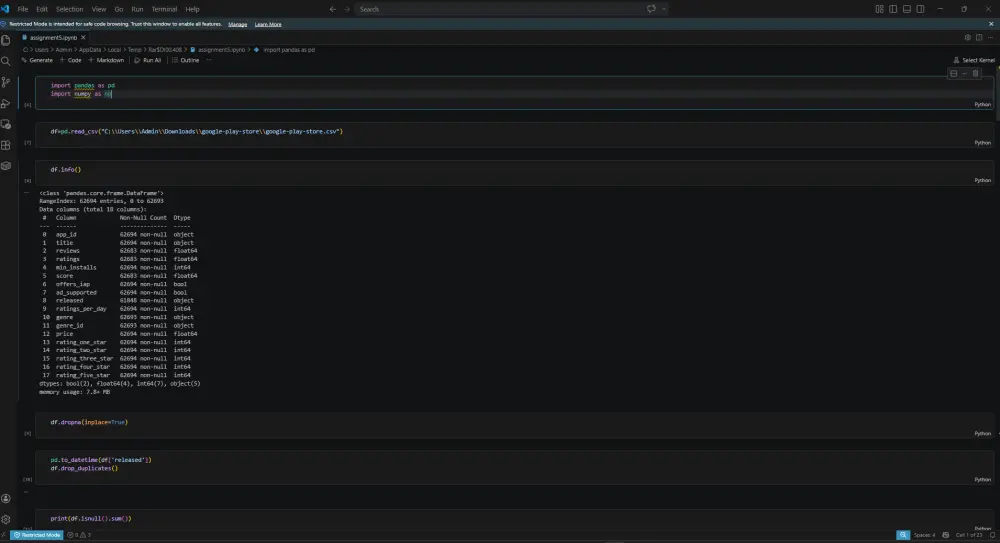1000x543 pixels.
Task: Click the Generate button
Action: click(x=37, y=60)
